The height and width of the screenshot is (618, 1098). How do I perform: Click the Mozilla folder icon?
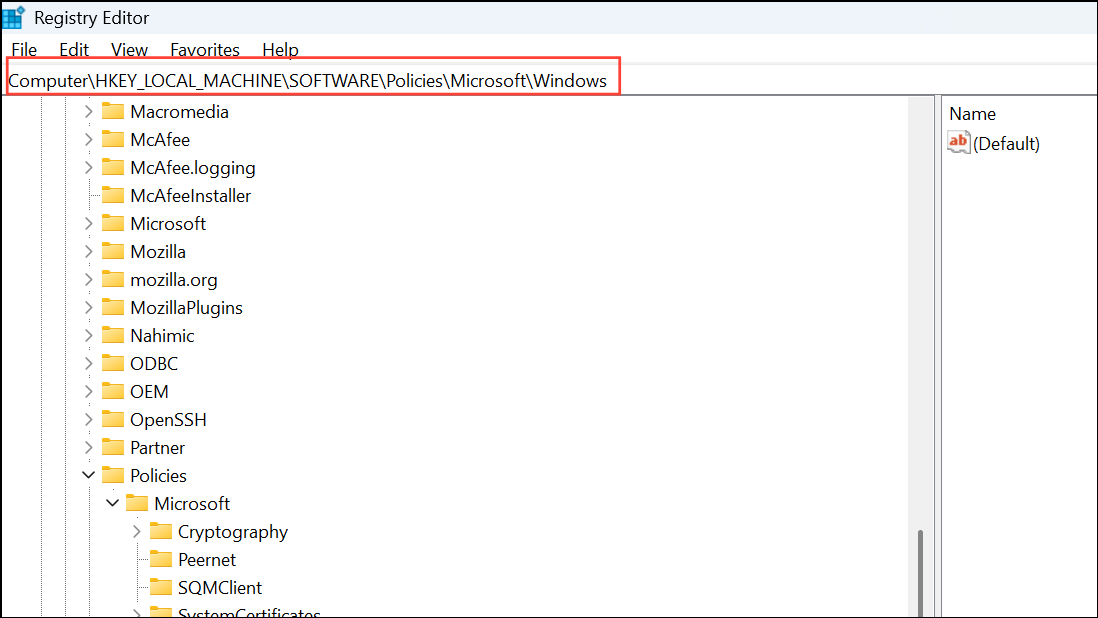(113, 251)
